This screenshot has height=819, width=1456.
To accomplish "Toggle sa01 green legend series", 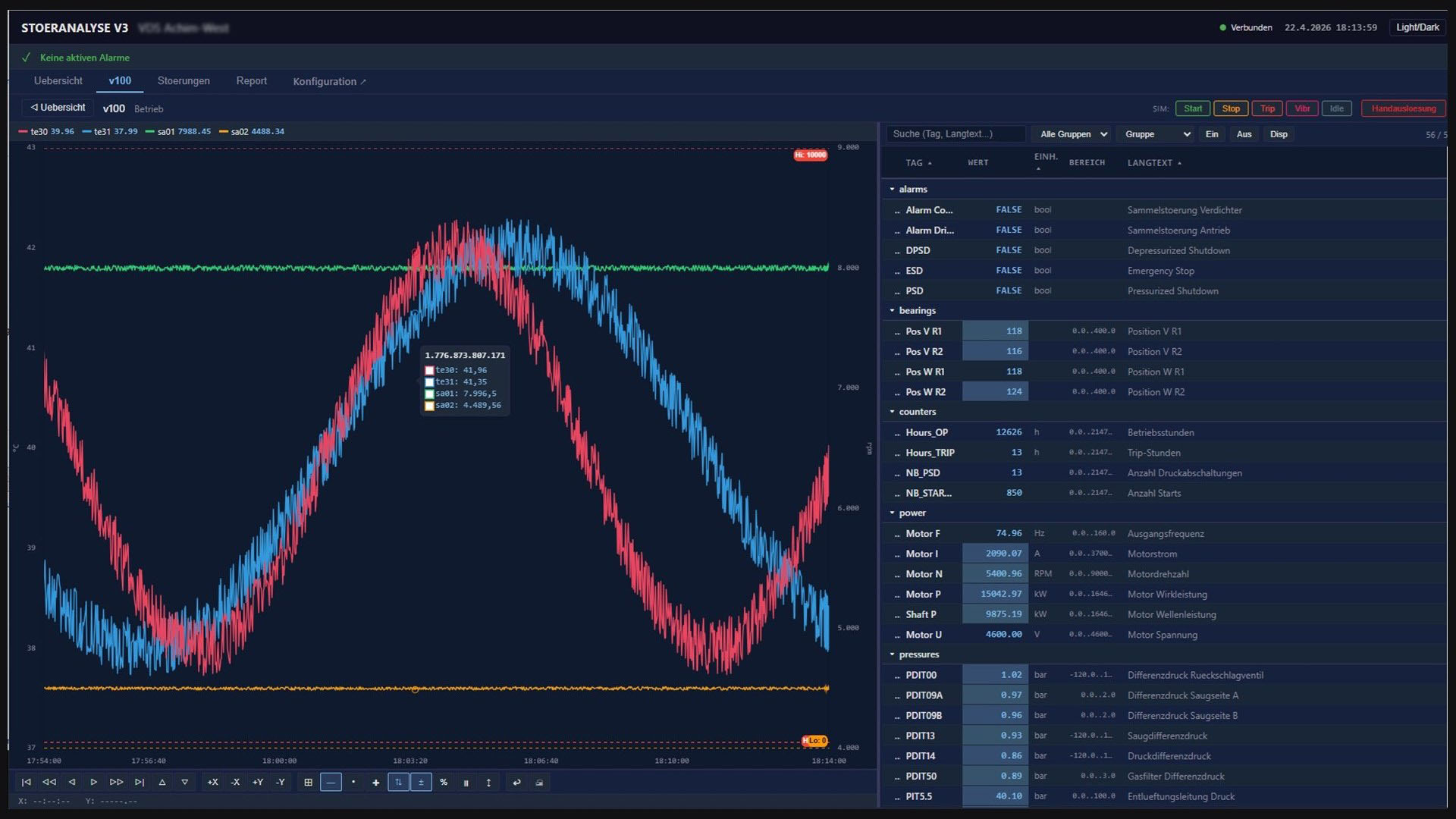I will (x=178, y=131).
